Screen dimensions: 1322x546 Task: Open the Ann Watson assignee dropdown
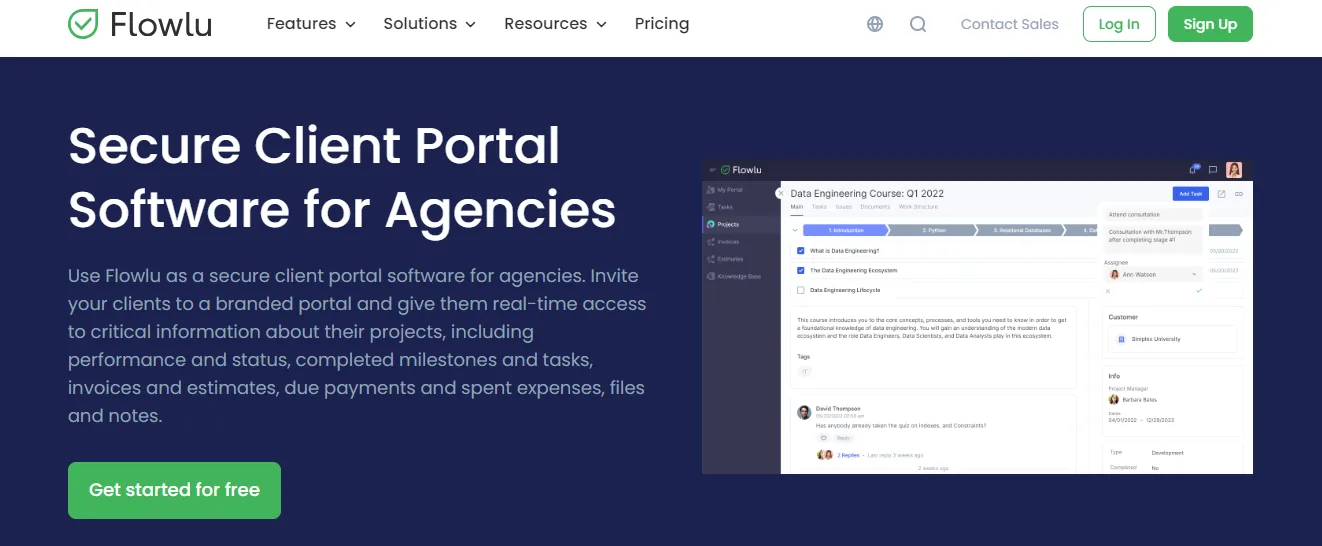coord(1153,274)
